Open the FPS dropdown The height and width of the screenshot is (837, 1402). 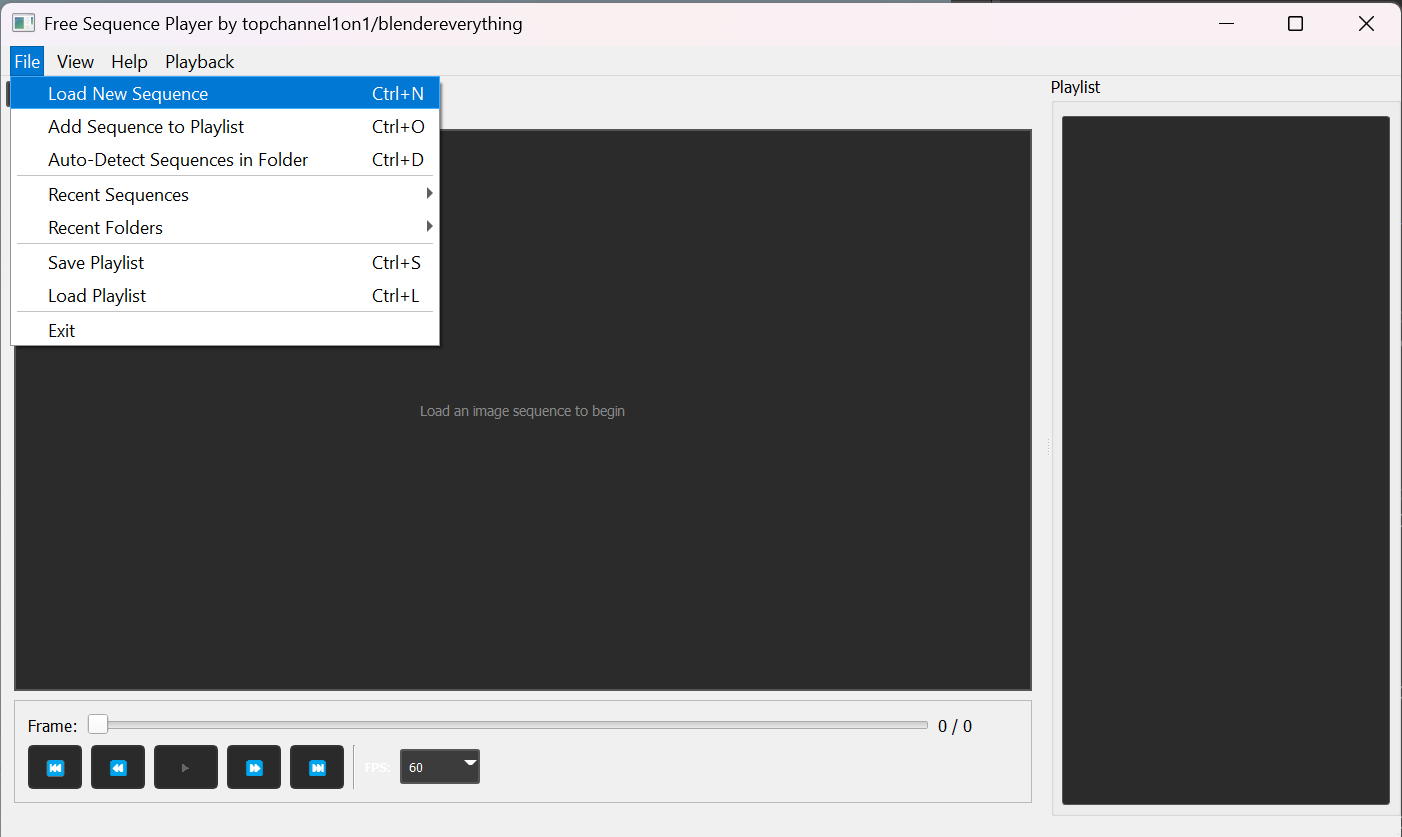[x=467, y=766]
